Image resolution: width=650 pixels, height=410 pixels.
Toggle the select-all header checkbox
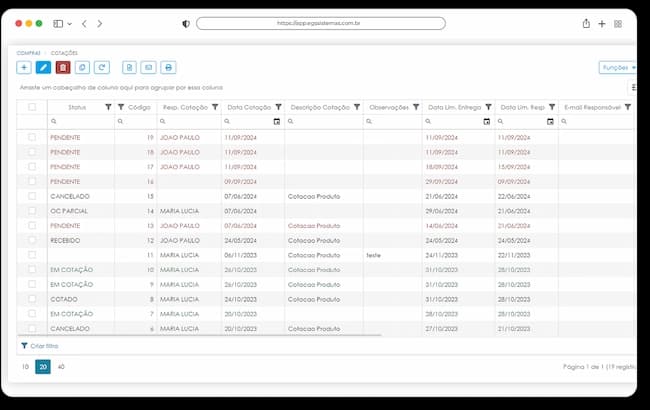pos(32,107)
